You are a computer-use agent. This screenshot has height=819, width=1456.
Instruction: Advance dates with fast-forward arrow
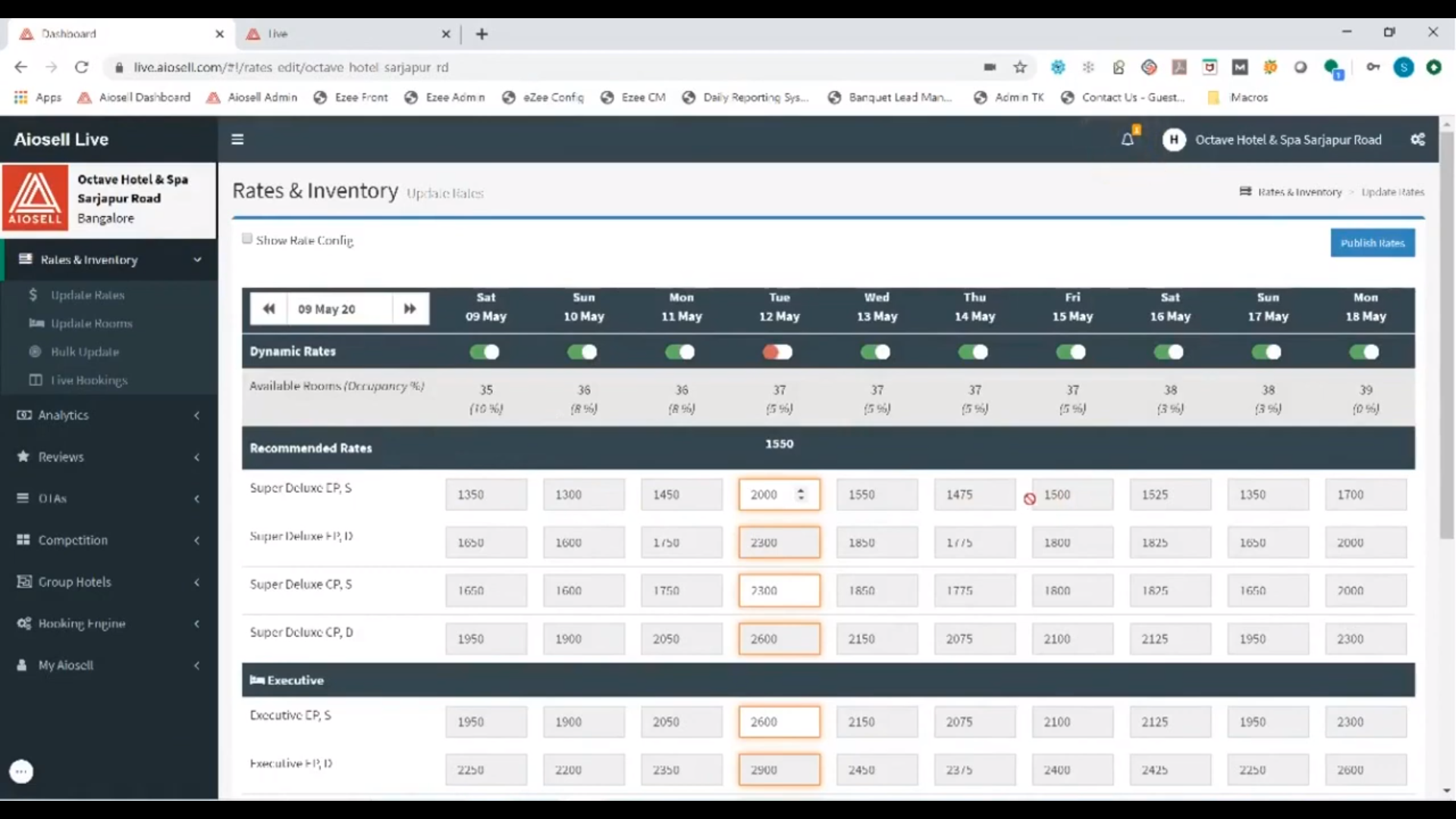point(409,309)
